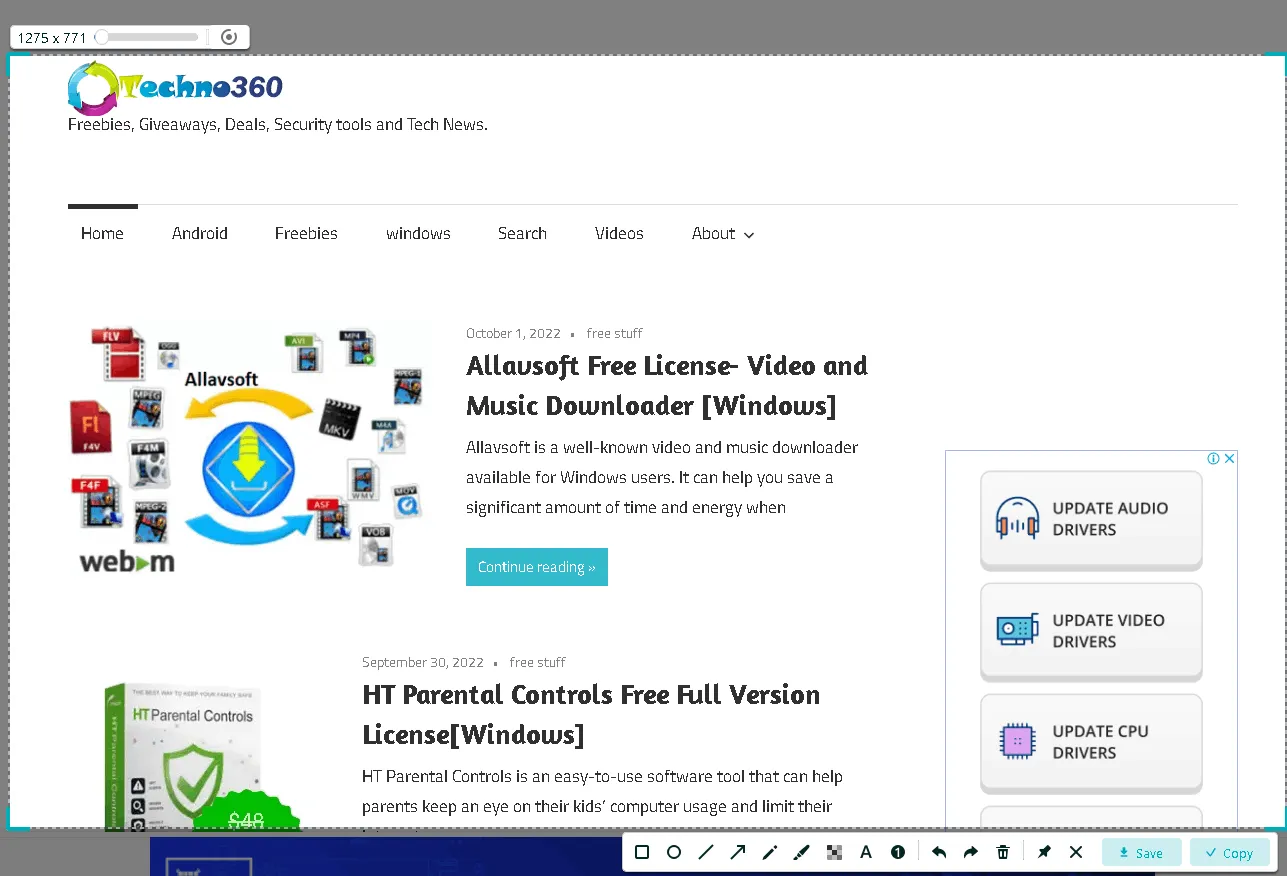Viewport: 1287px width, 876px height.
Task: Open the Freebies menu item
Action: click(x=306, y=234)
